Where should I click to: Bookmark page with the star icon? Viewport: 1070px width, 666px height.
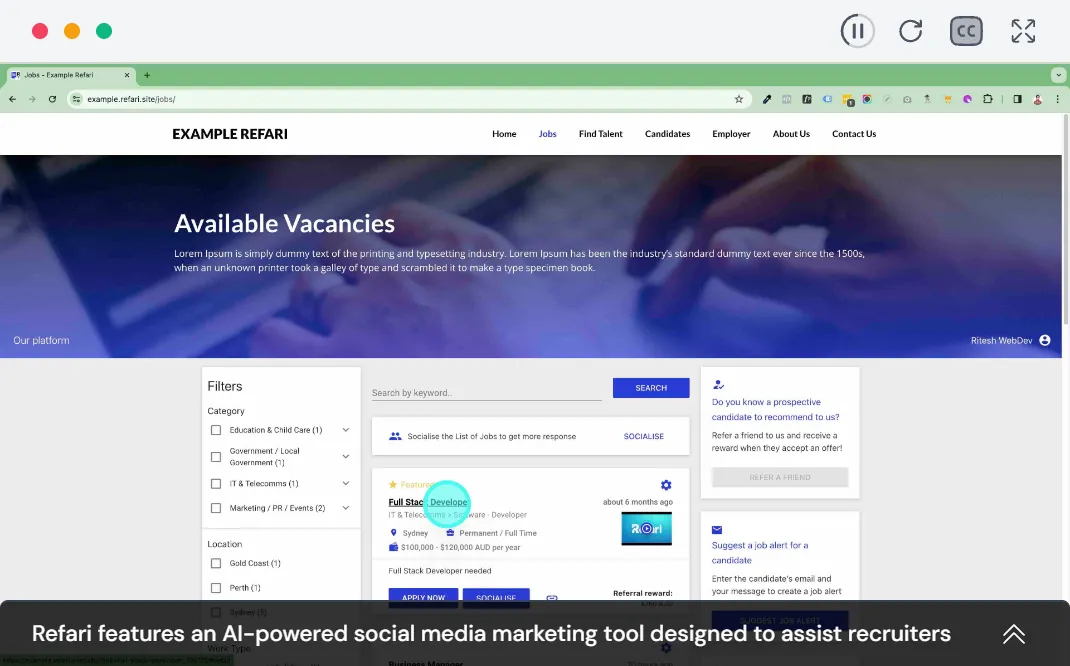(738, 99)
